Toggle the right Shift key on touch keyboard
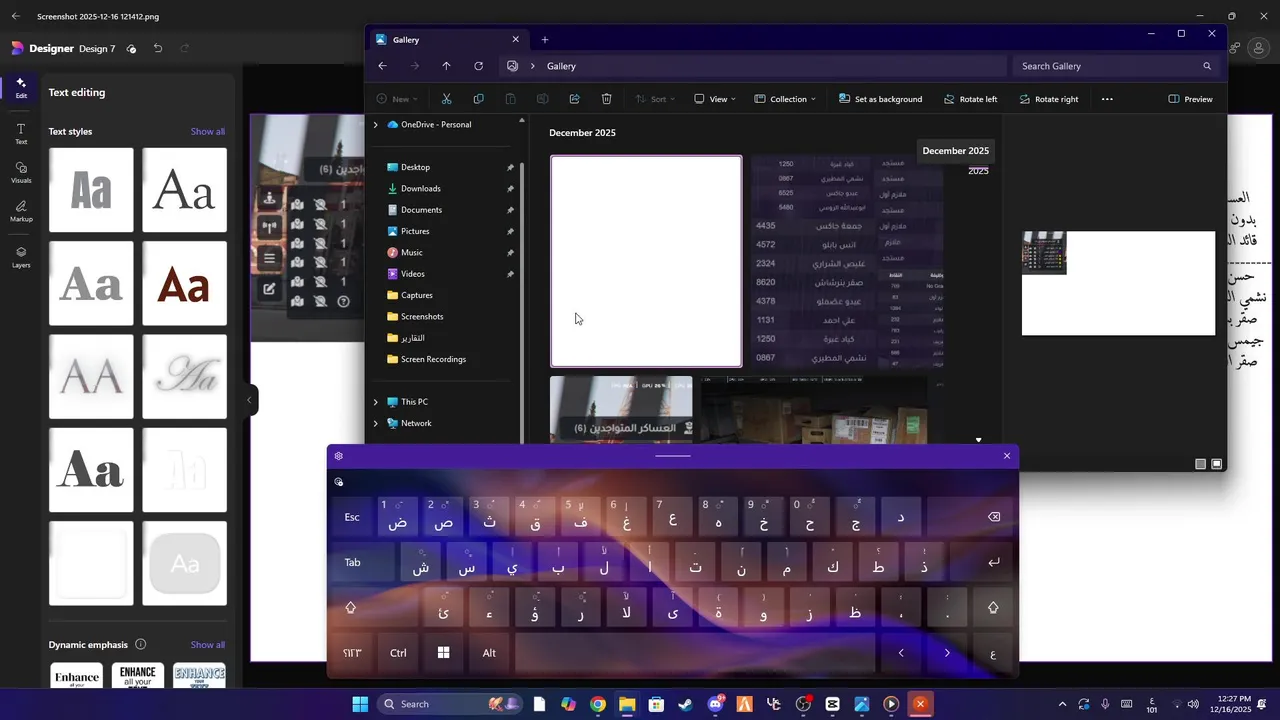 (993, 608)
